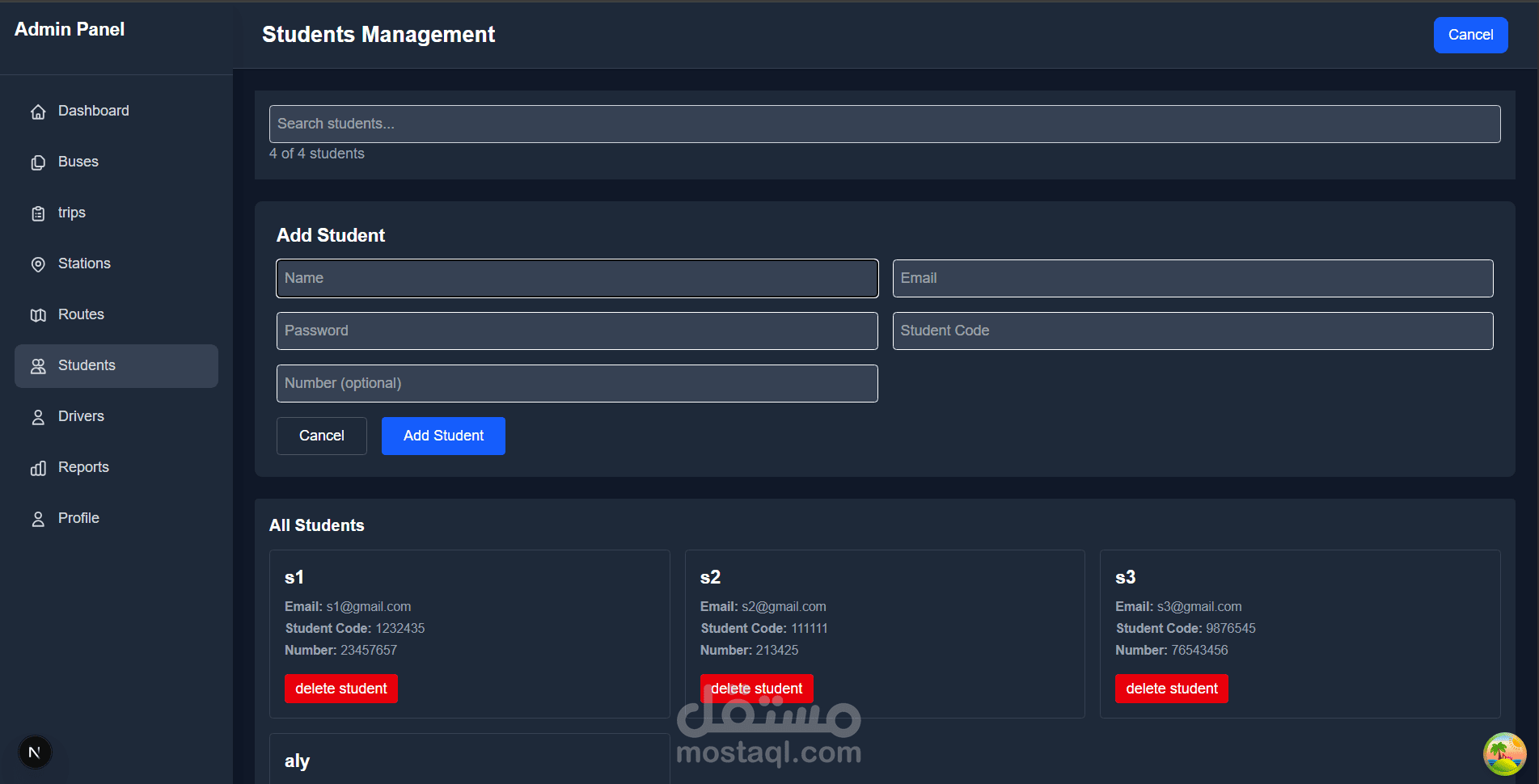The height and width of the screenshot is (784, 1539).
Task: Click the Reports bar chart icon
Action: (38, 468)
